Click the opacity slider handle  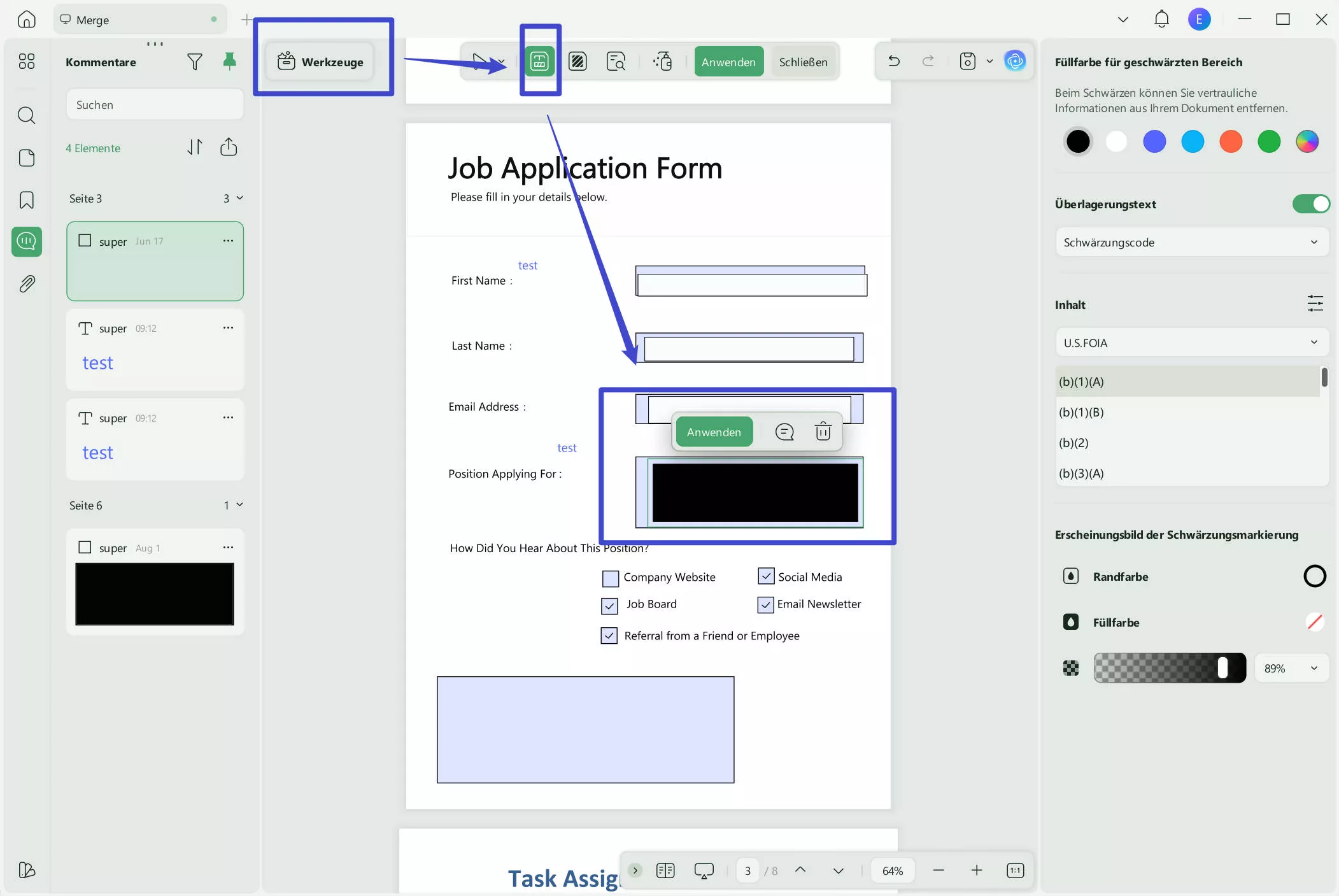pos(1222,667)
